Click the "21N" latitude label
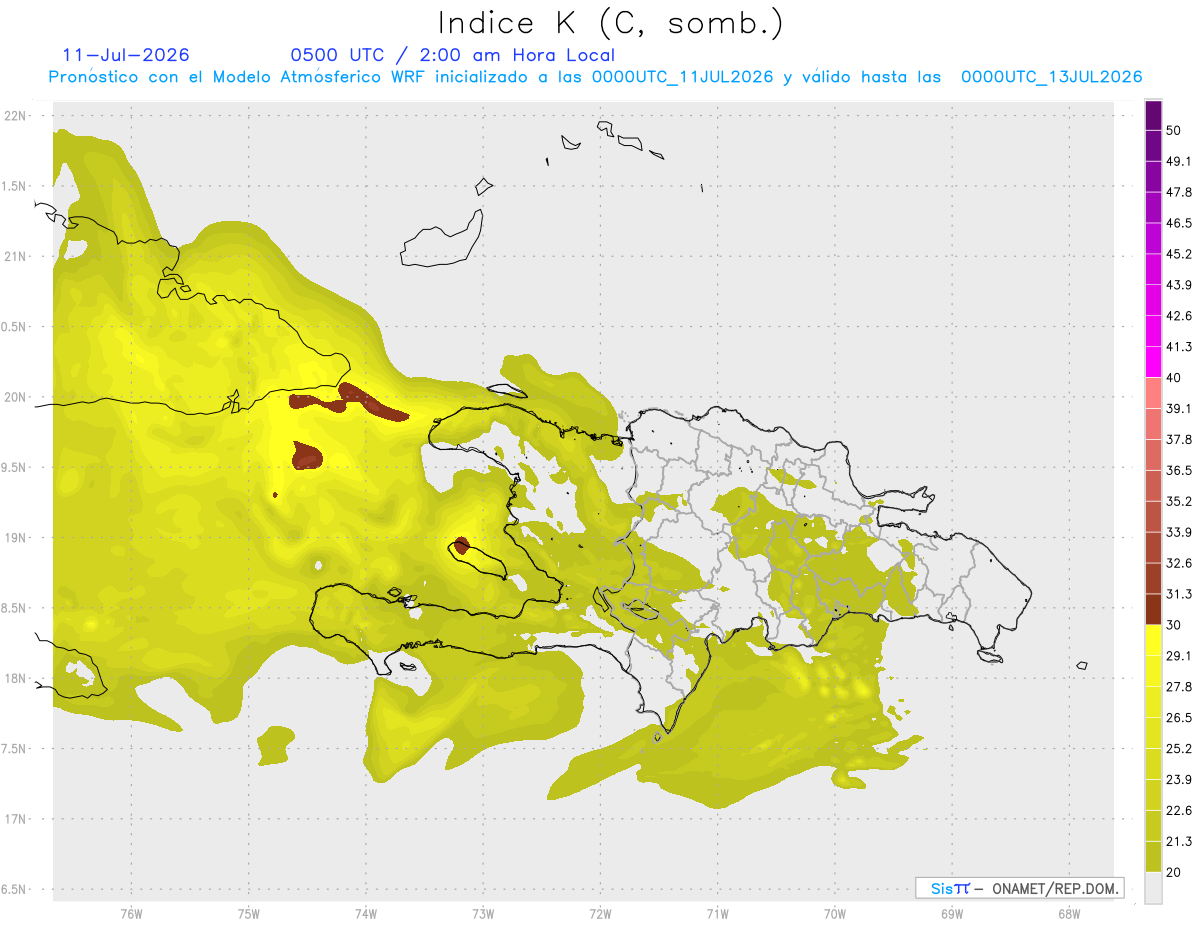The height and width of the screenshot is (927, 1200). 15,256
